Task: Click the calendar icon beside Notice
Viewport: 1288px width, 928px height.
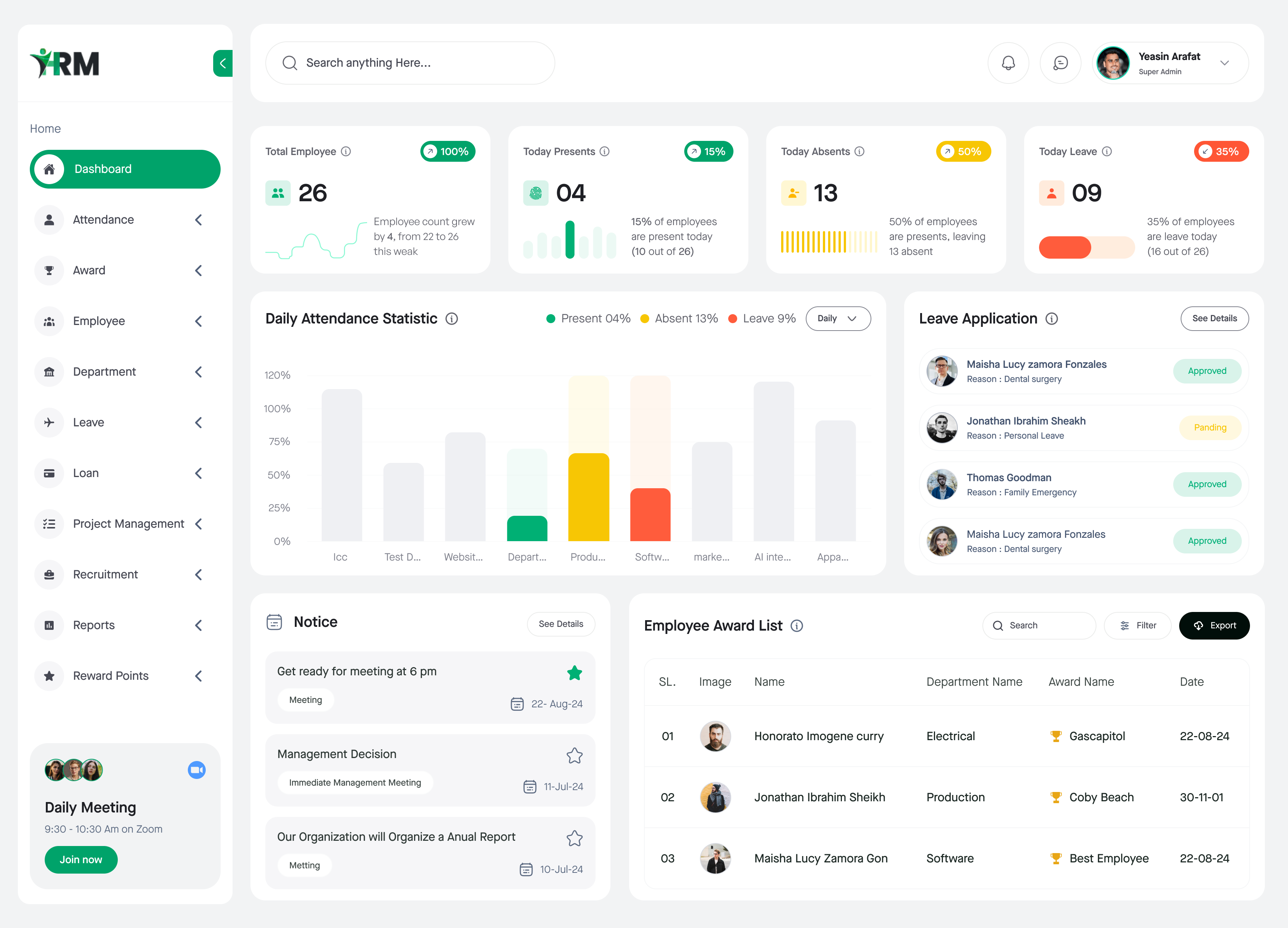Action: (x=274, y=622)
